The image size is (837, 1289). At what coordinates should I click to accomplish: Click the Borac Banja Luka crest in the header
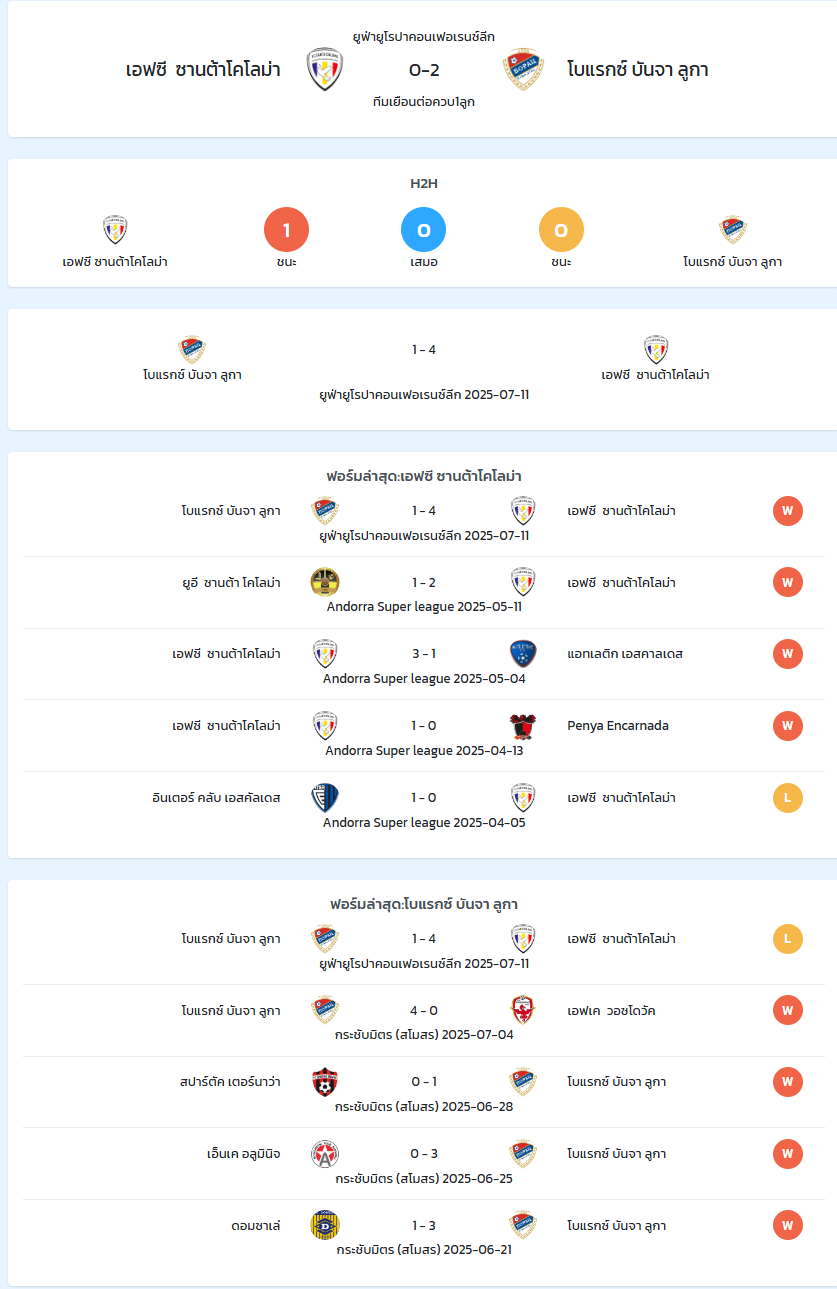pyautogui.click(x=523, y=69)
